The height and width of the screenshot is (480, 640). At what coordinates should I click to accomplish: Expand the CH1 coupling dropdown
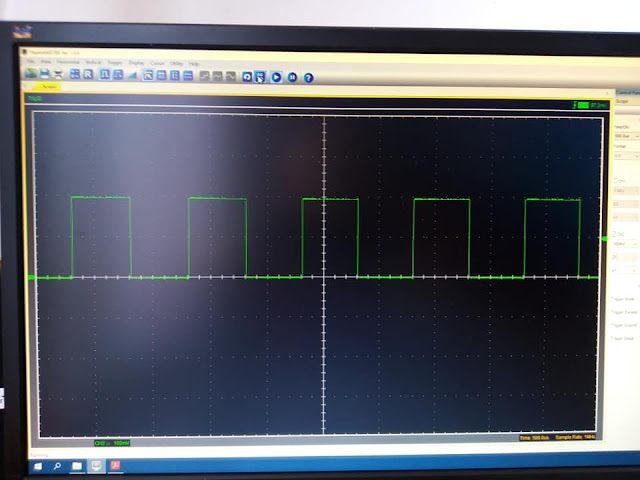[x=626, y=204]
